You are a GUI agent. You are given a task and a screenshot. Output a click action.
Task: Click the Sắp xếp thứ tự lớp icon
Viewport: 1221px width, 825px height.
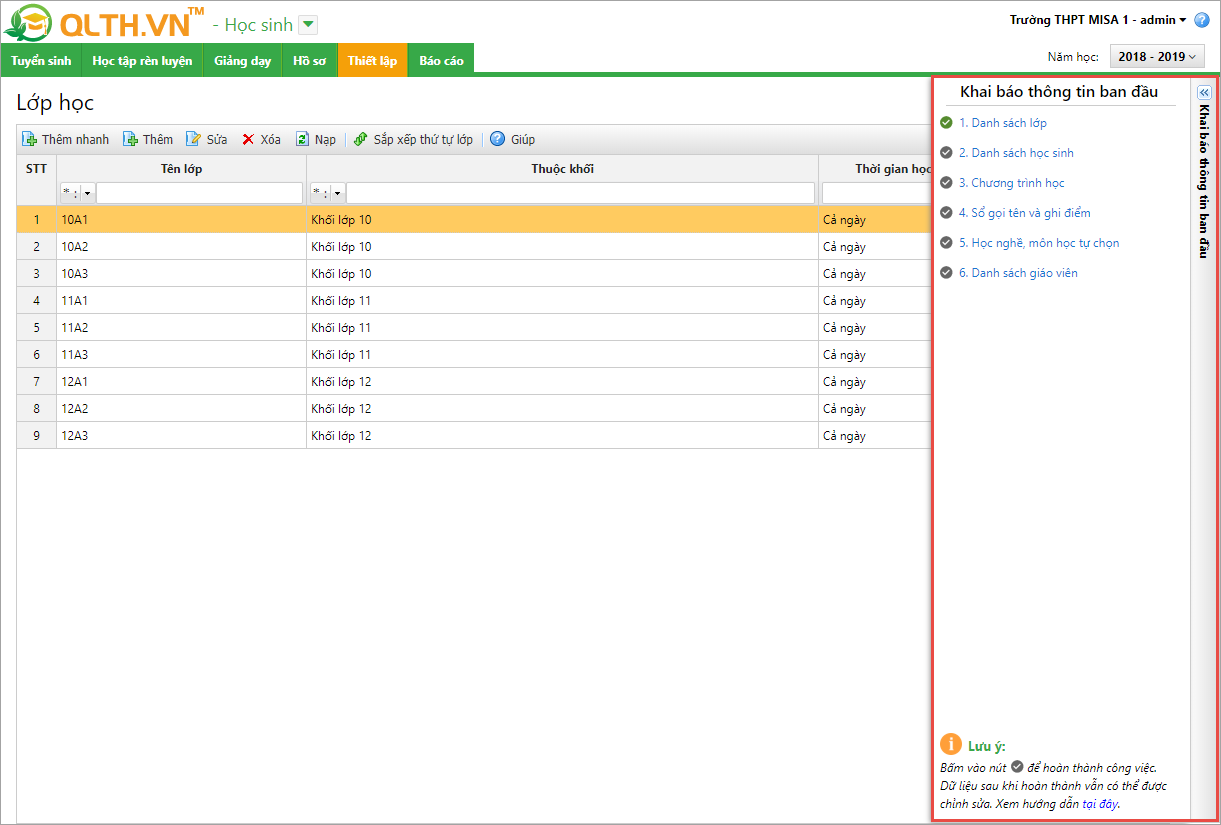coord(361,140)
